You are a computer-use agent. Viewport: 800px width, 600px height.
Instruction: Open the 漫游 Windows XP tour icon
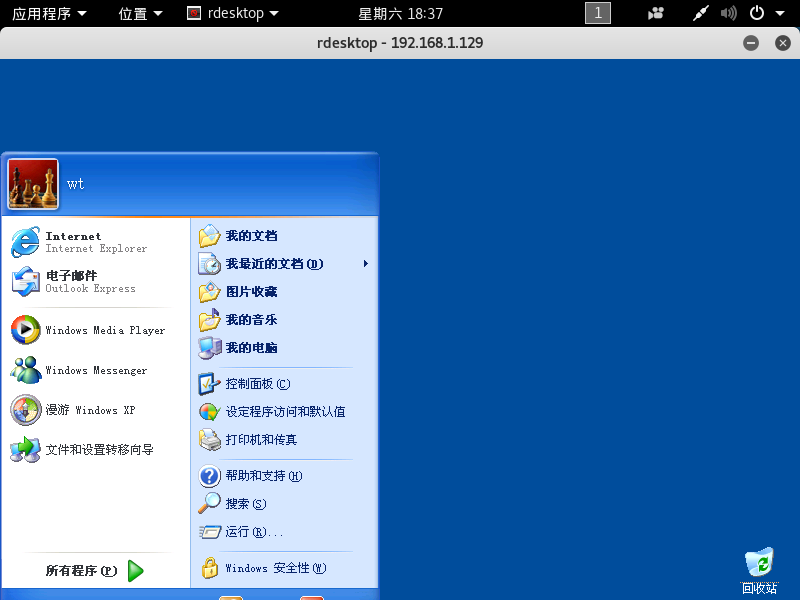[26, 410]
